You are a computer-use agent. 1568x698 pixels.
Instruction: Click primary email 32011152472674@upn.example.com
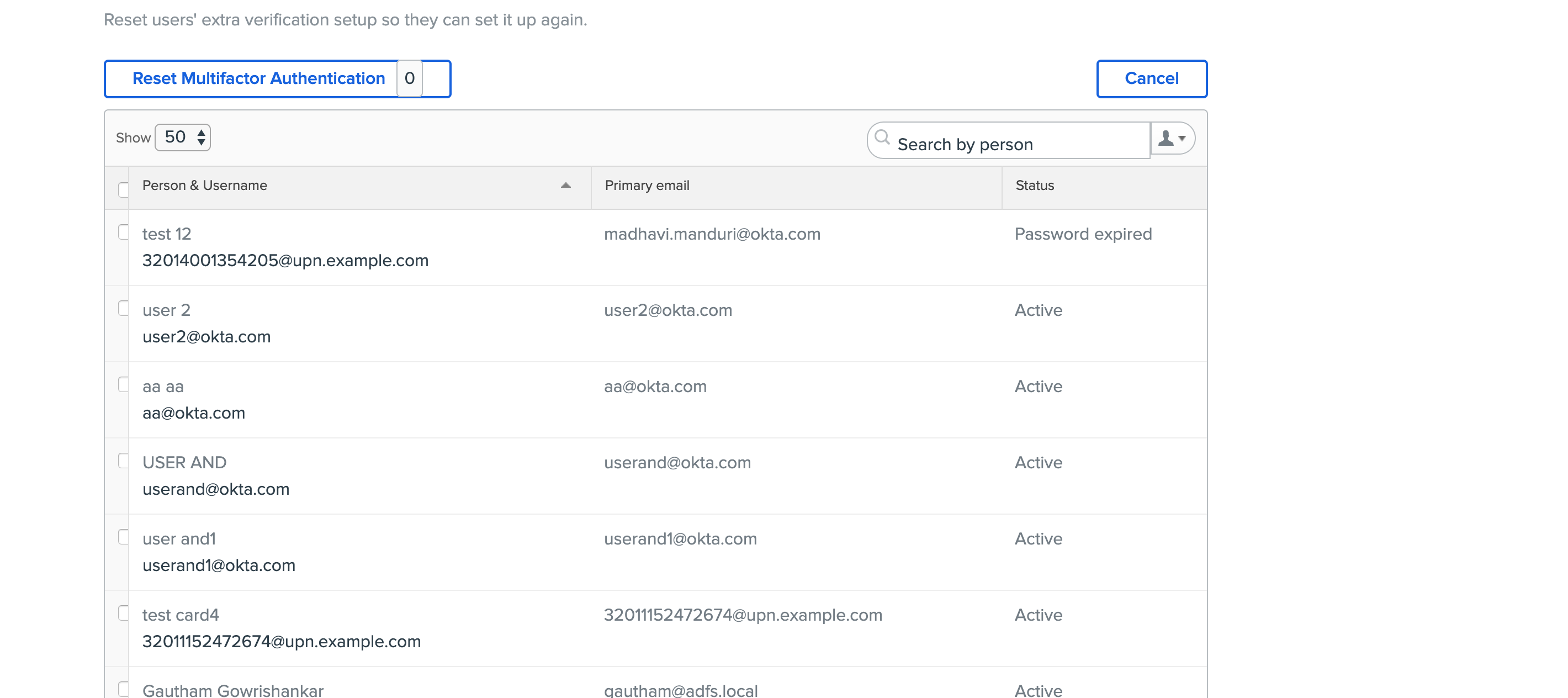click(x=743, y=615)
